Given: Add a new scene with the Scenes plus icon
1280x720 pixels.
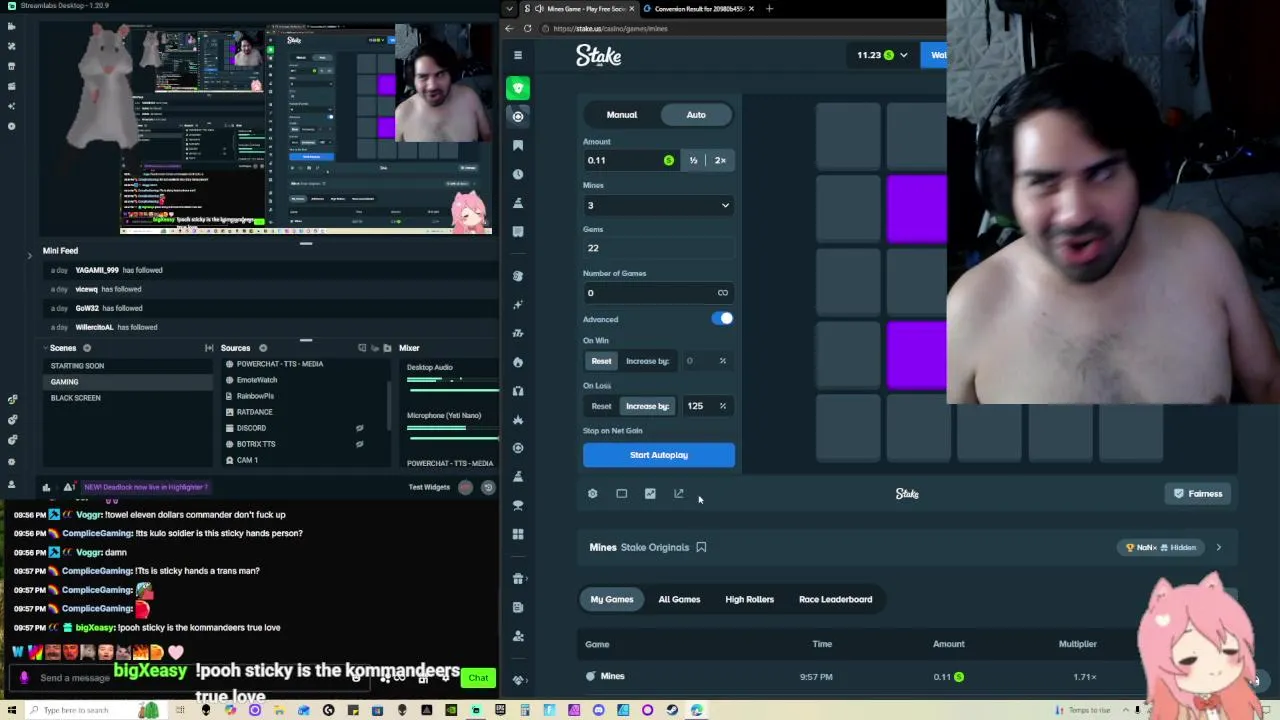Looking at the screenshot, I should click(x=87, y=348).
